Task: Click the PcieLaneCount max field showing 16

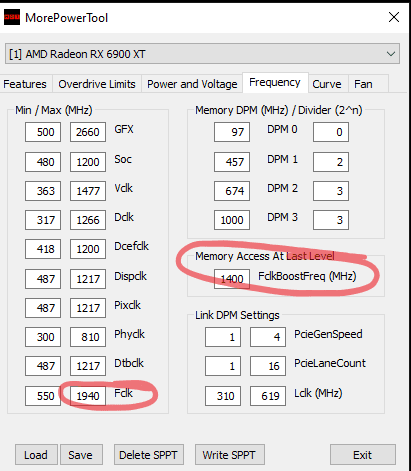Action: (268, 366)
